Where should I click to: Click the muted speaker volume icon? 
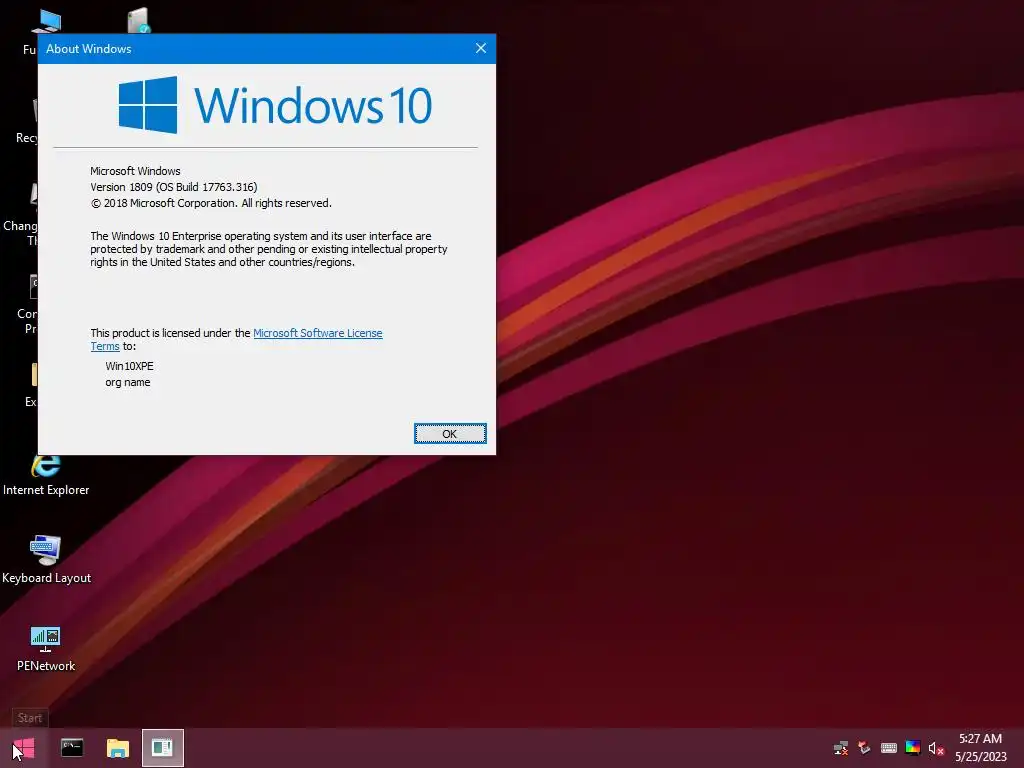[936, 748]
